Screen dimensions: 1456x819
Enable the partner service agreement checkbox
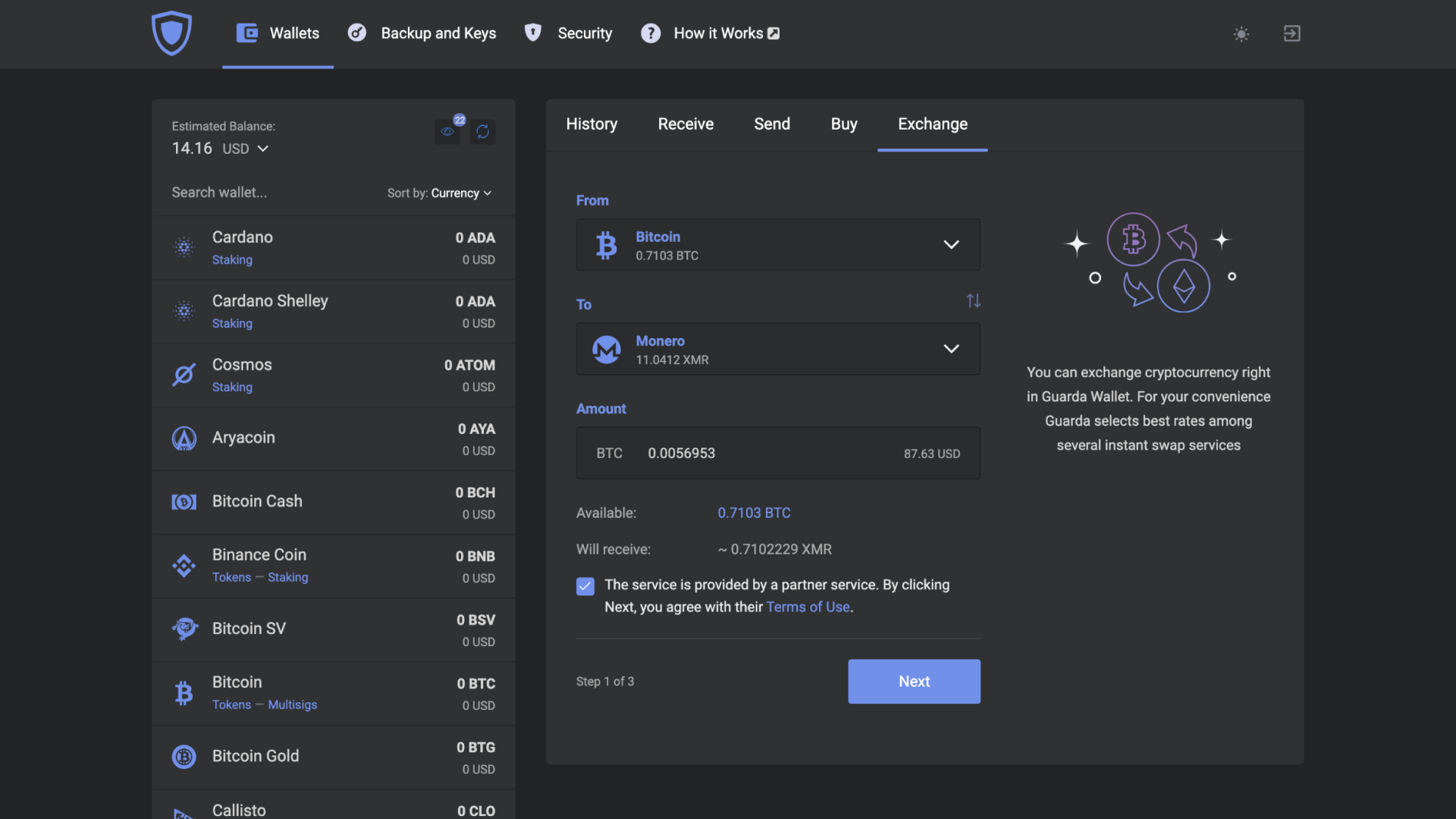click(x=584, y=586)
